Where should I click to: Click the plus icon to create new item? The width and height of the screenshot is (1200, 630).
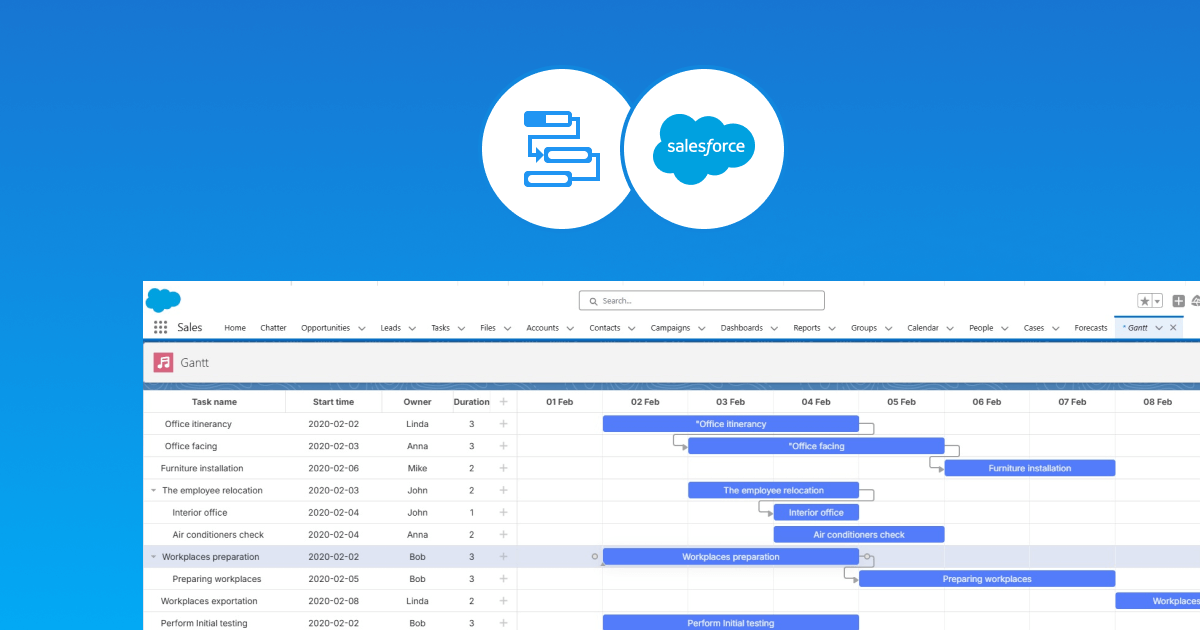click(x=1178, y=300)
